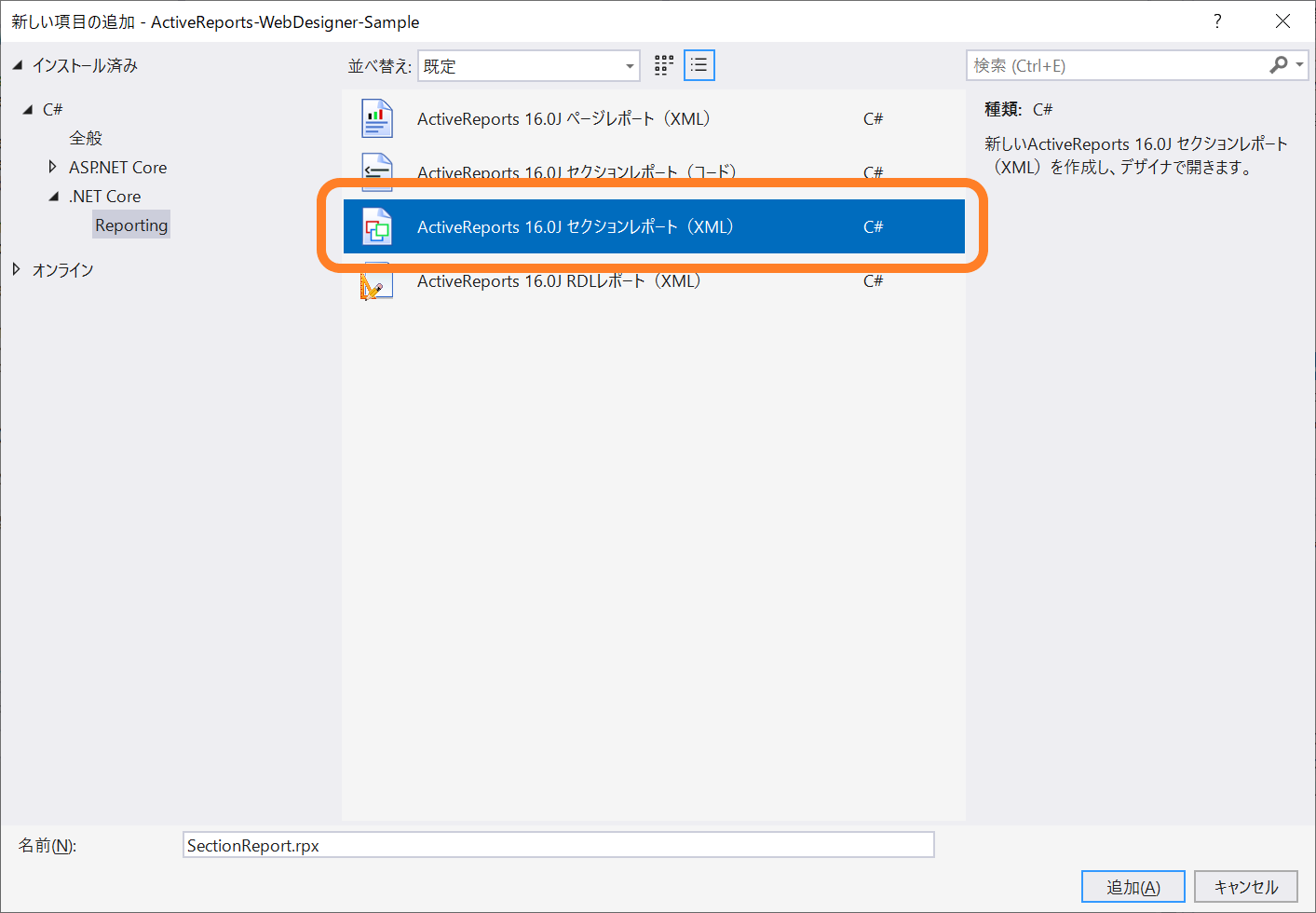Image resolution: width=1316 pixels, height=913 pixels.
Task: Click the 追加(A) button
Action: pyautogui.click(x=1133, y=887)
